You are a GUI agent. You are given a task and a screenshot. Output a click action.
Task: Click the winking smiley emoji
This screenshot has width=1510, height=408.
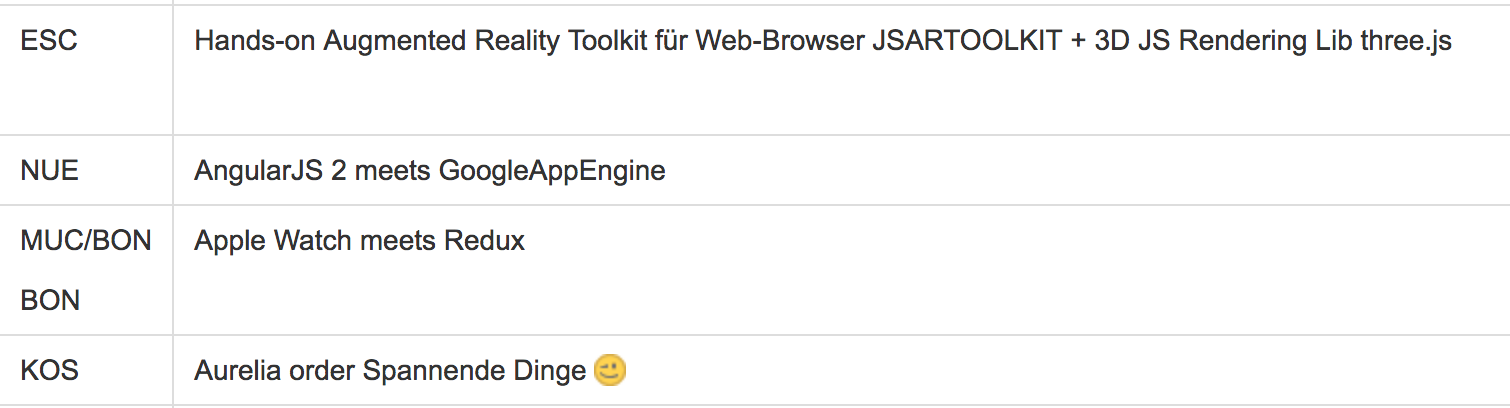point(610,371)
